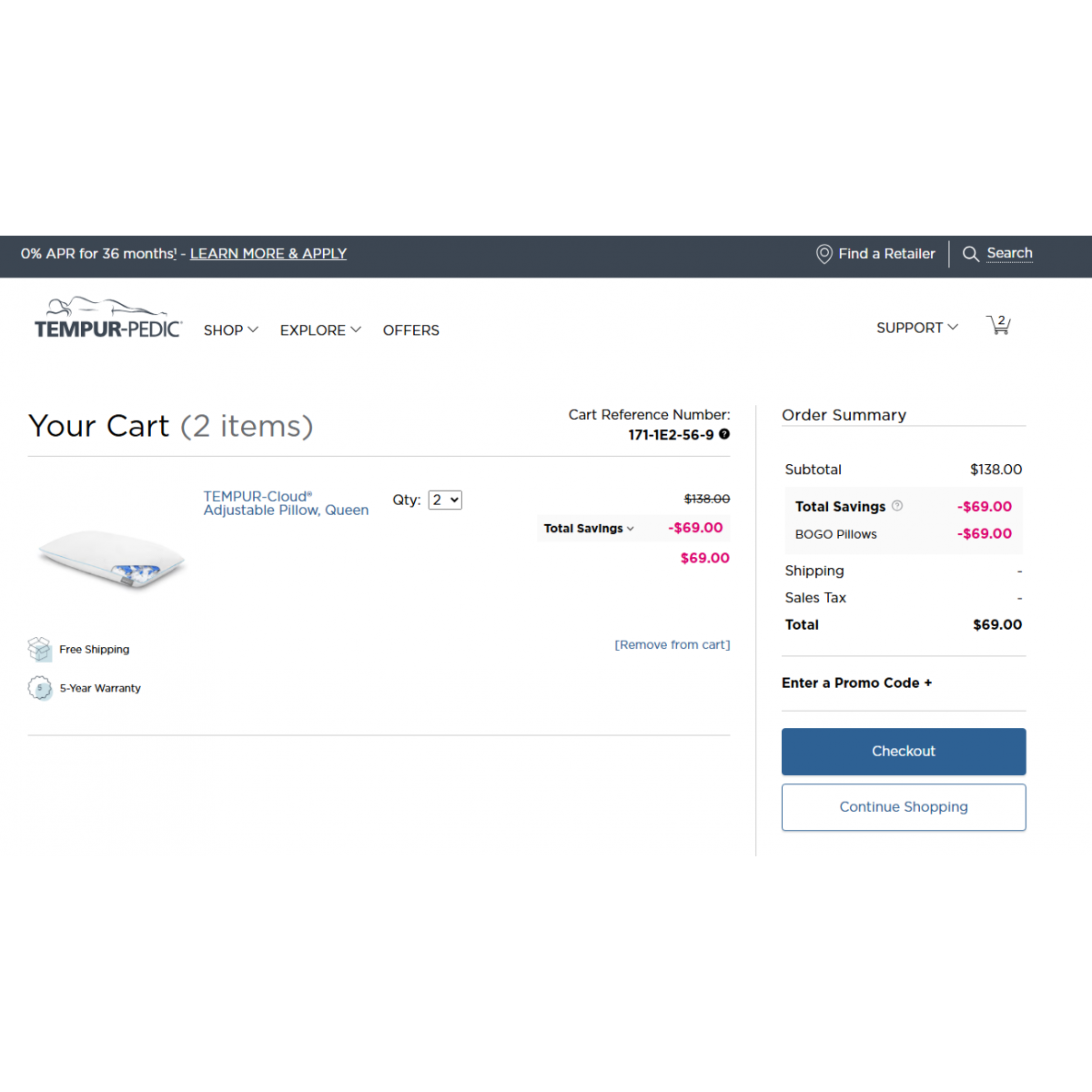
Task: Expand item Total Savings details
Action: tap(589, 529)
